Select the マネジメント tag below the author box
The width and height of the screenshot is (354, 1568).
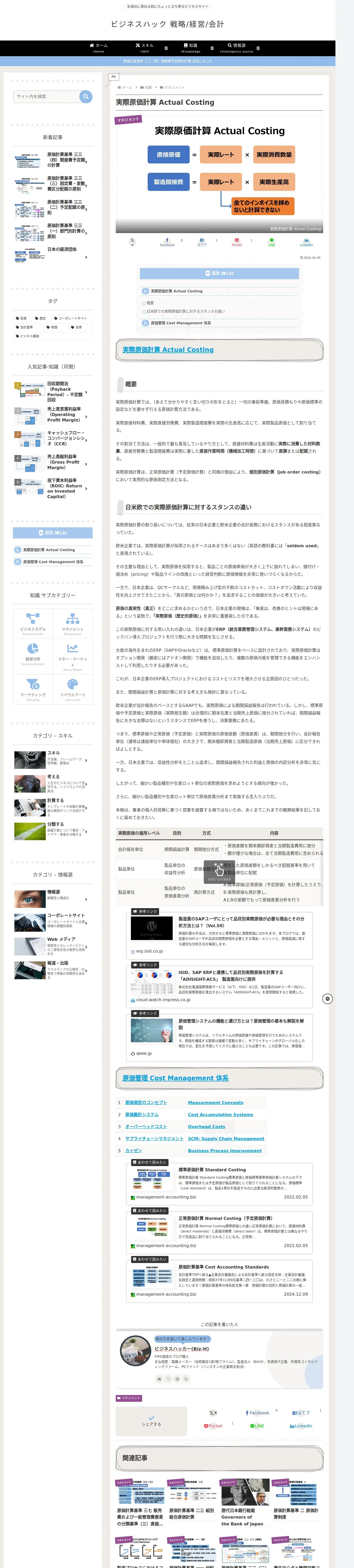[129, 1398]
